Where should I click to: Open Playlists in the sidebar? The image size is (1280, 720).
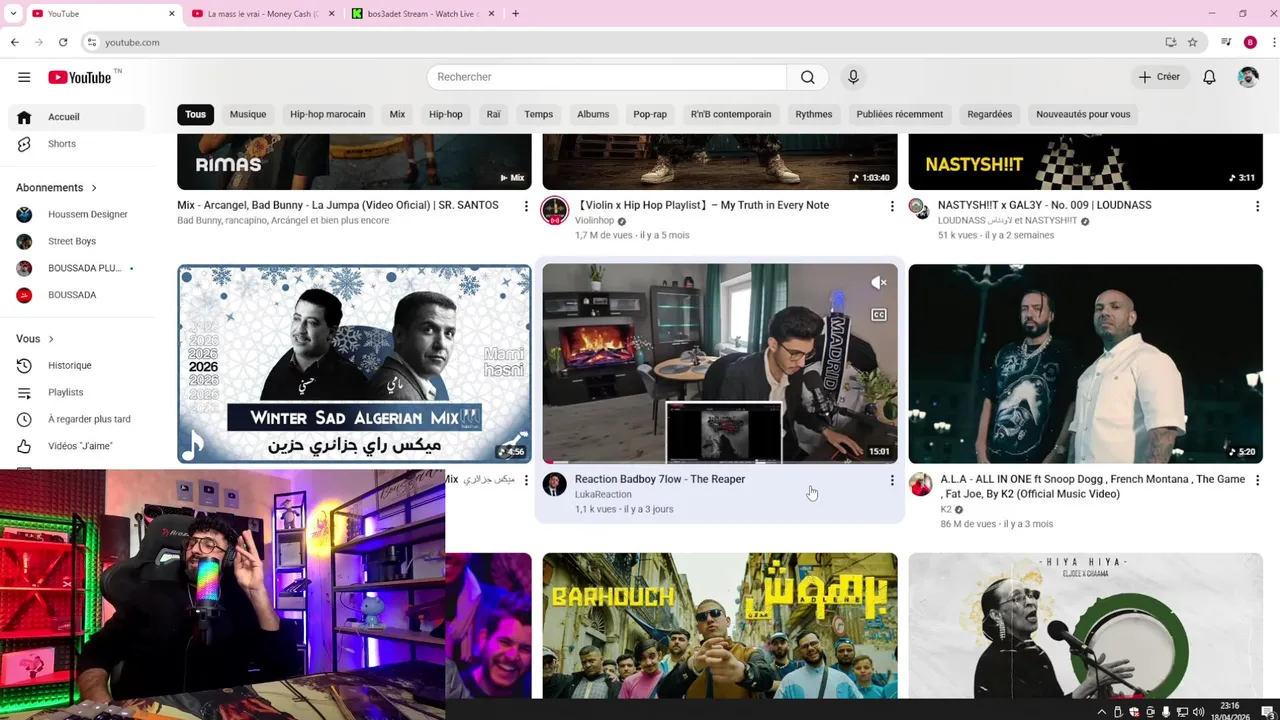pos(76,393)
